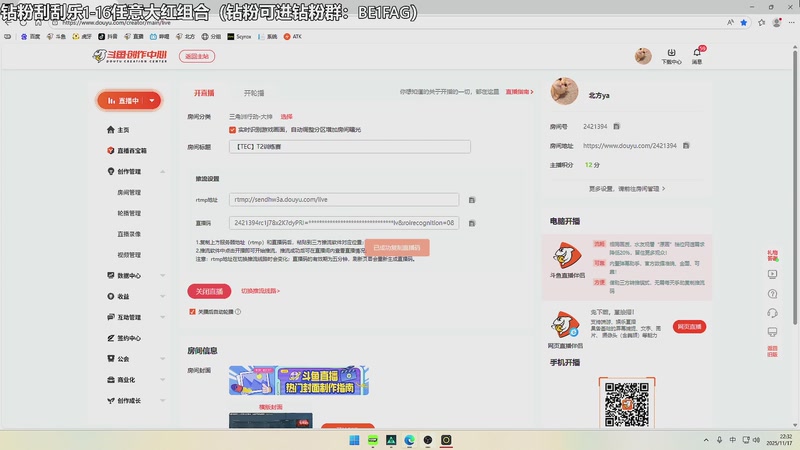800x450 pixels.
Task: Click the 直播码 stream key field
Action: pos(344,223)
